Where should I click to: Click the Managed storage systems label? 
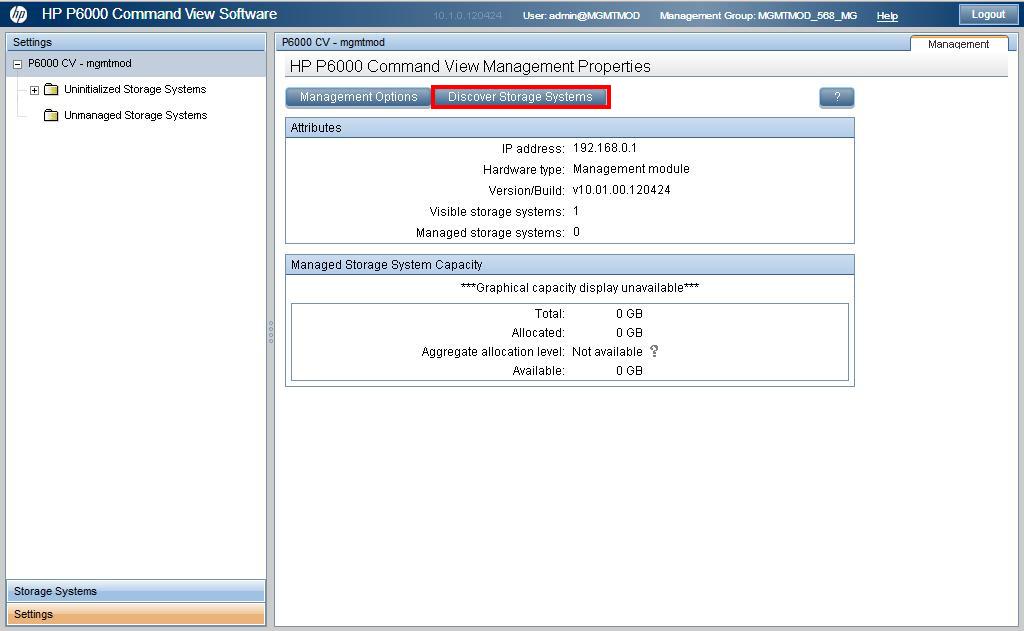click(490, 233)
